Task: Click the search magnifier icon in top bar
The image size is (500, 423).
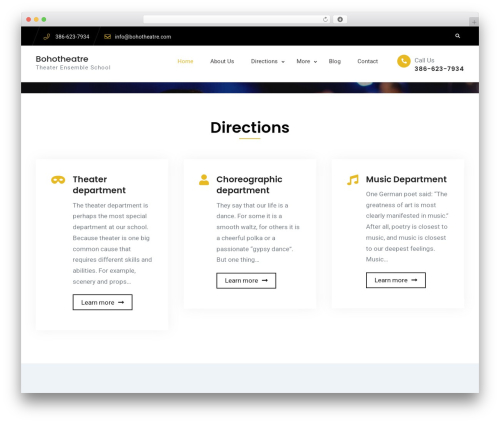Action: click(x=457, y=36)
